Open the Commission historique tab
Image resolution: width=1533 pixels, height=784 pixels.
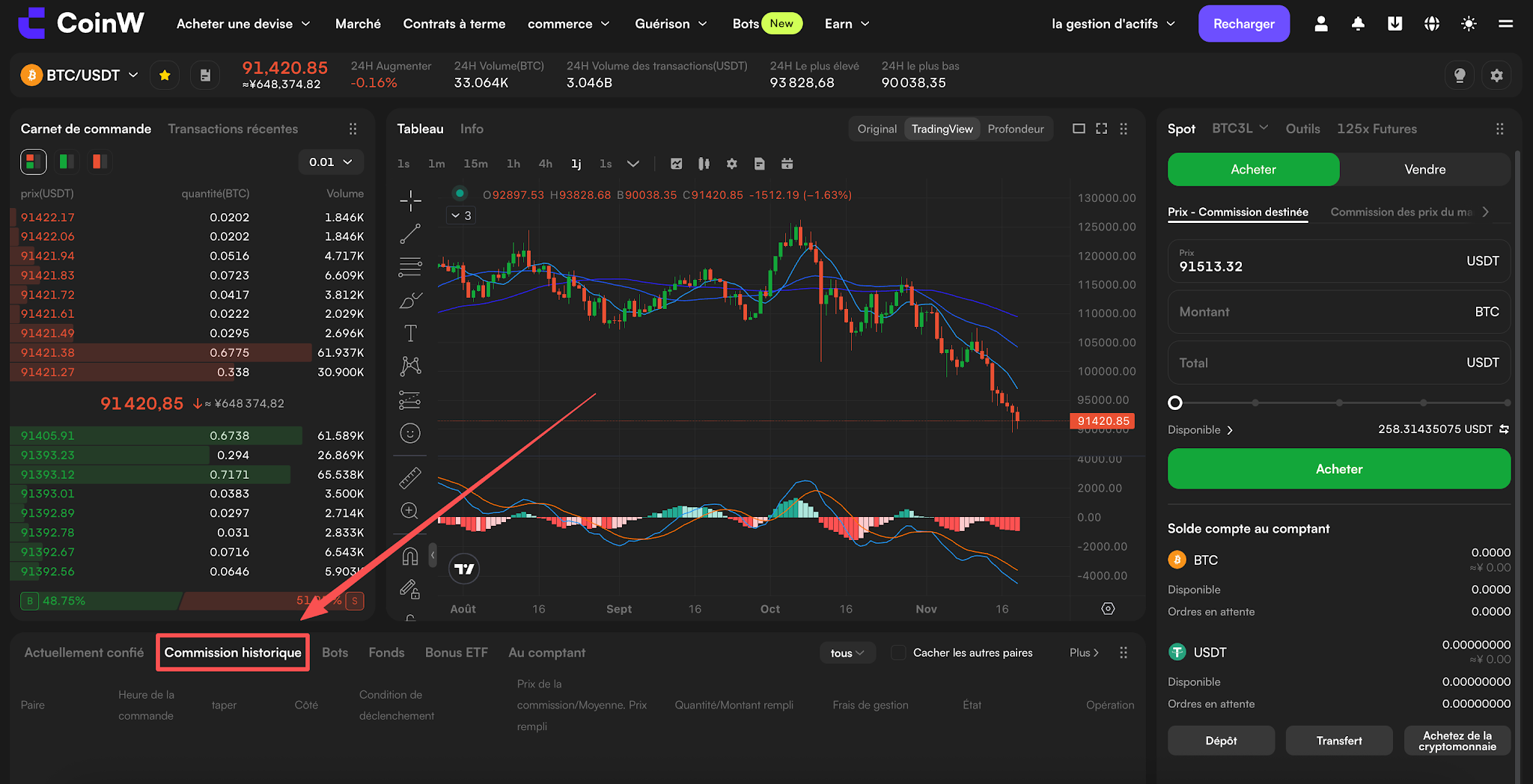coord(233,652)
